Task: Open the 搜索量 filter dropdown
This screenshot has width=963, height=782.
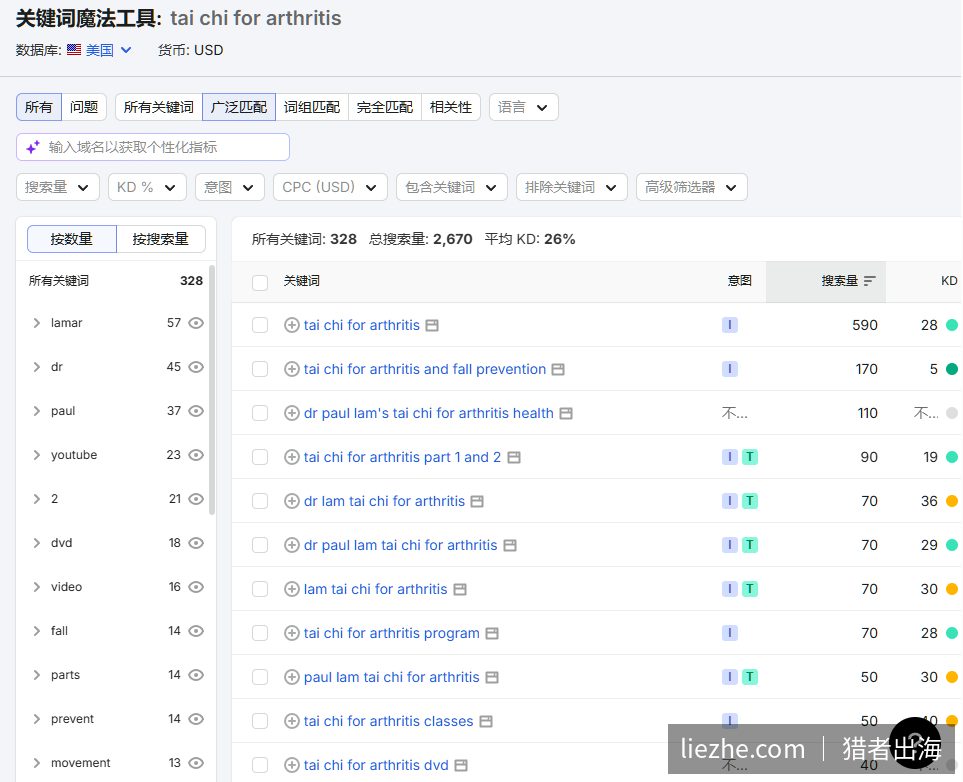Action: coord(58,187)
